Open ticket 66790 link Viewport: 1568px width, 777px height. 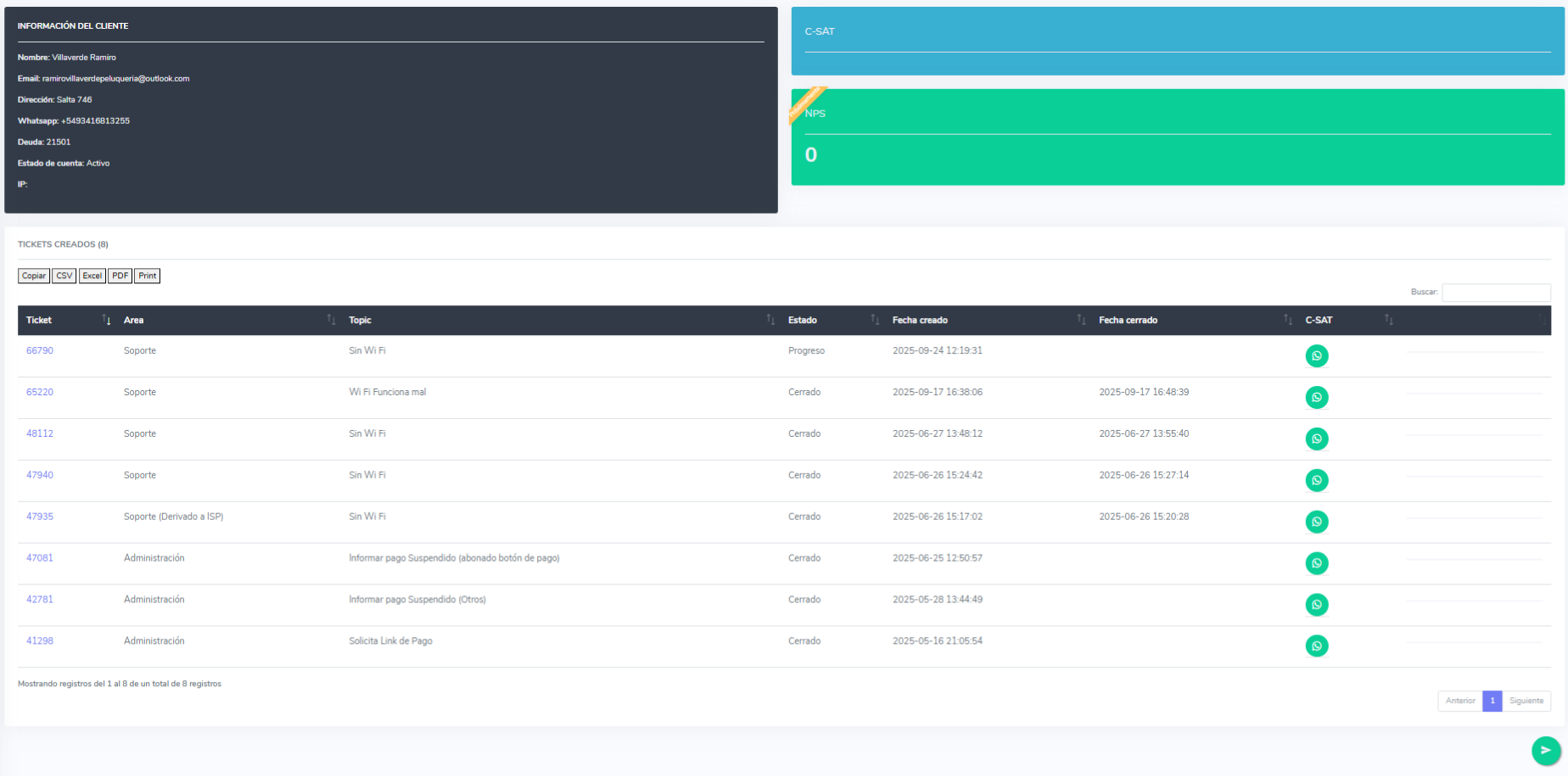tap(40, 350)
